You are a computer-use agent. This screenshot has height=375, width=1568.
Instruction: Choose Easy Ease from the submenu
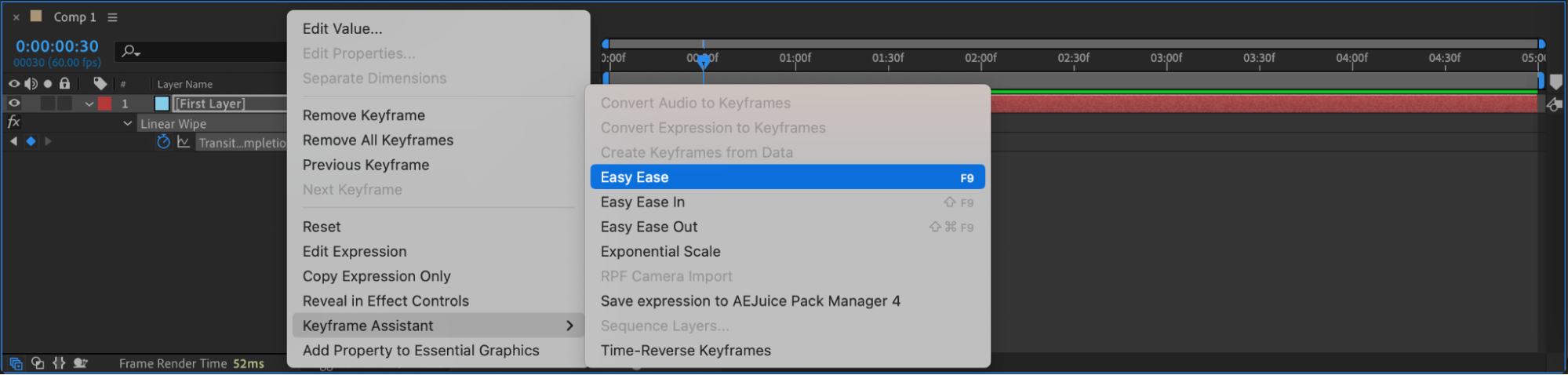[x=787, y=177]
